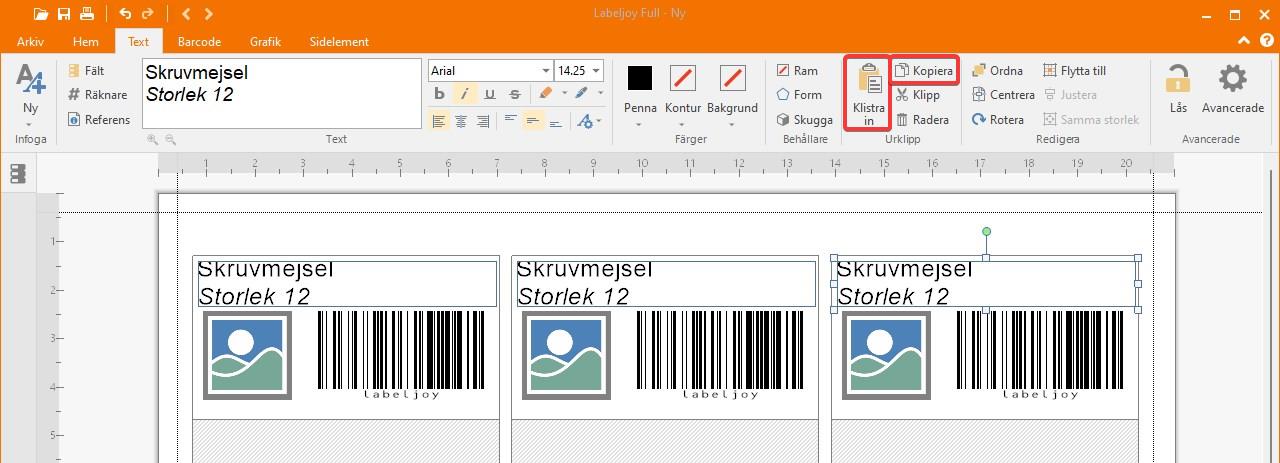Click inside the Skruvmejsel text editor box
This screenshot has width=1280, height=463.
tap(282, 93)
